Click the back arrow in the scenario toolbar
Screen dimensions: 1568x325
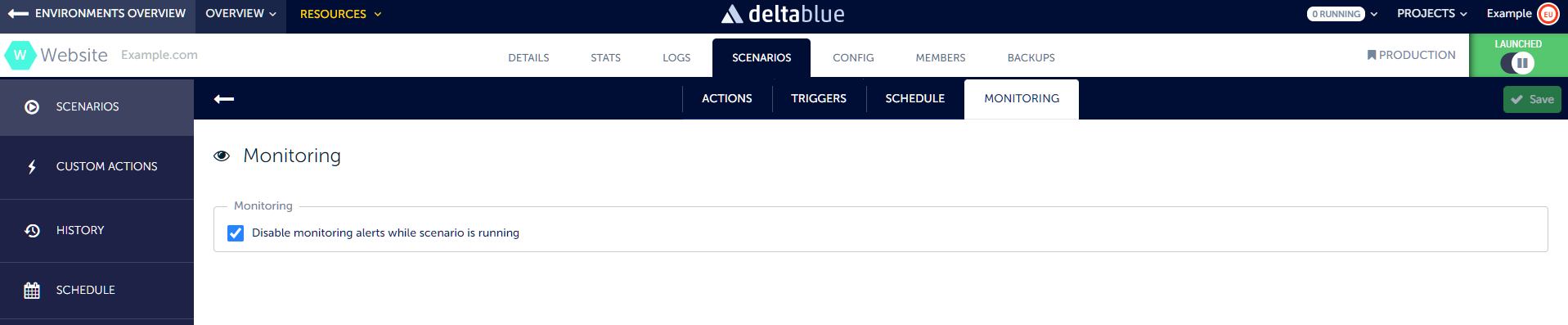[223, 99]
